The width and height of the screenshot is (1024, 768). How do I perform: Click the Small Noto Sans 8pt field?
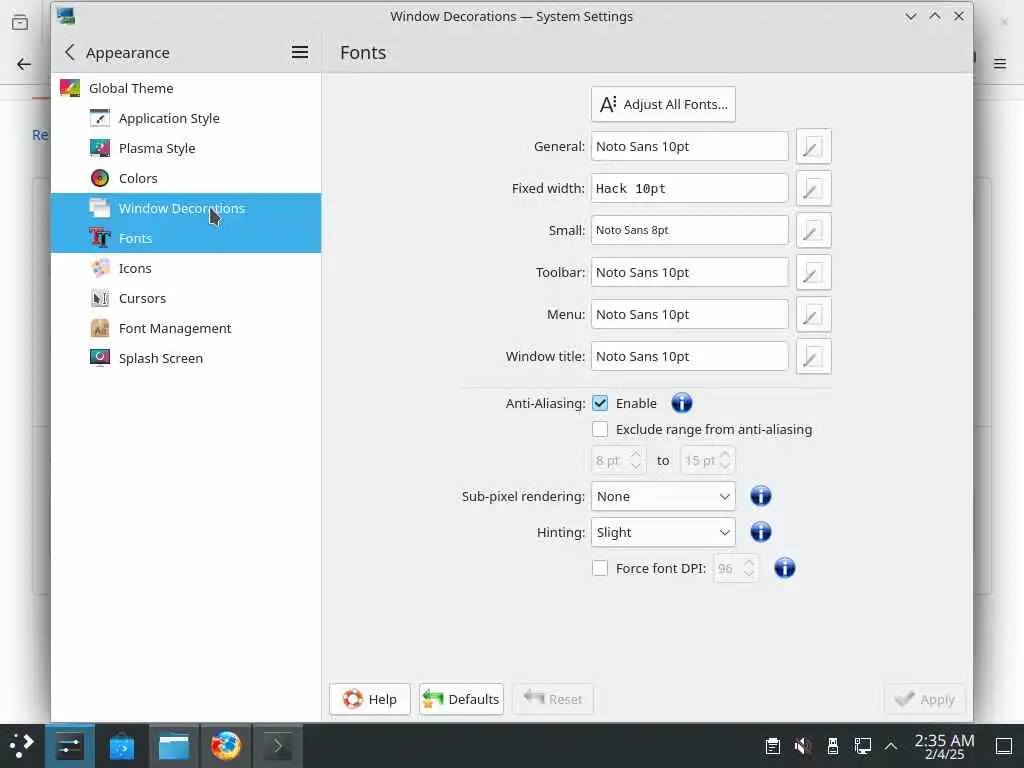point(690,231)
